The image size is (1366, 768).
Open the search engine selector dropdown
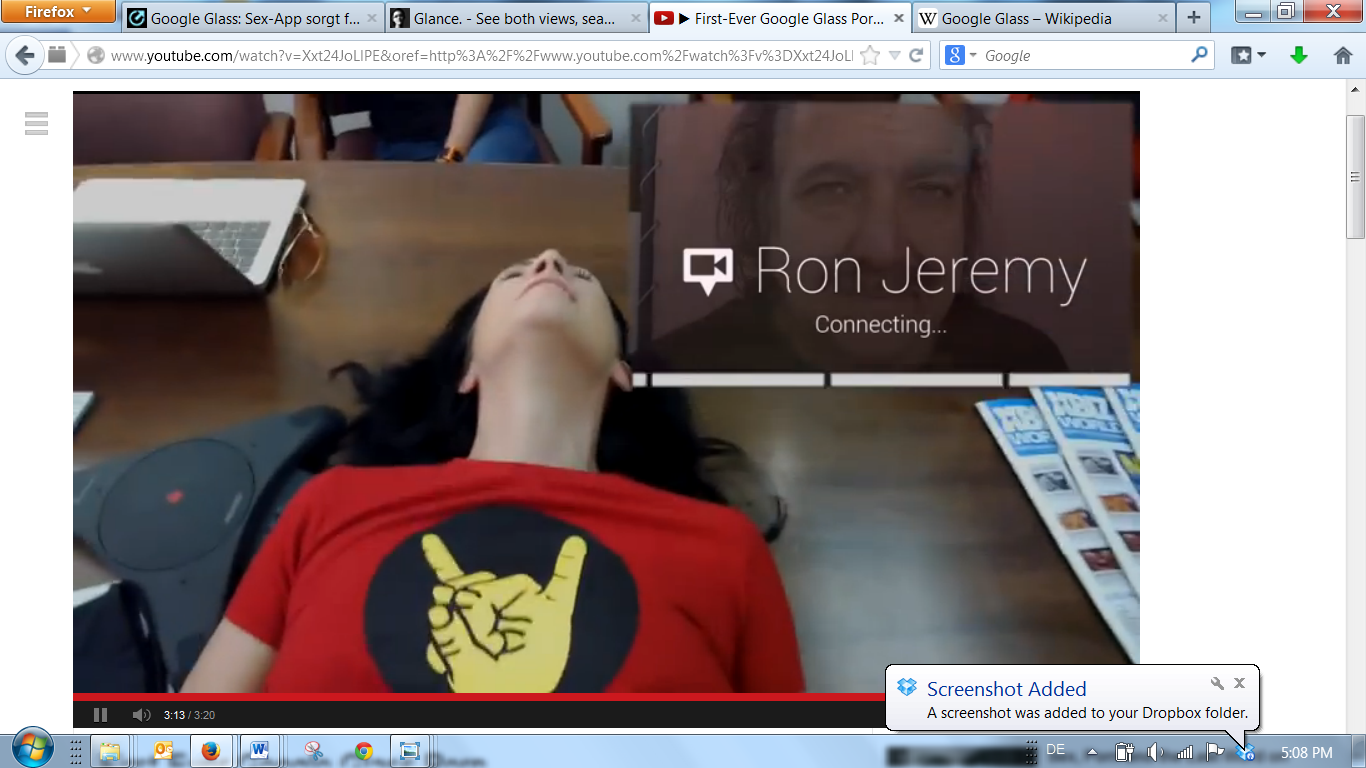[x=961, y=56]
